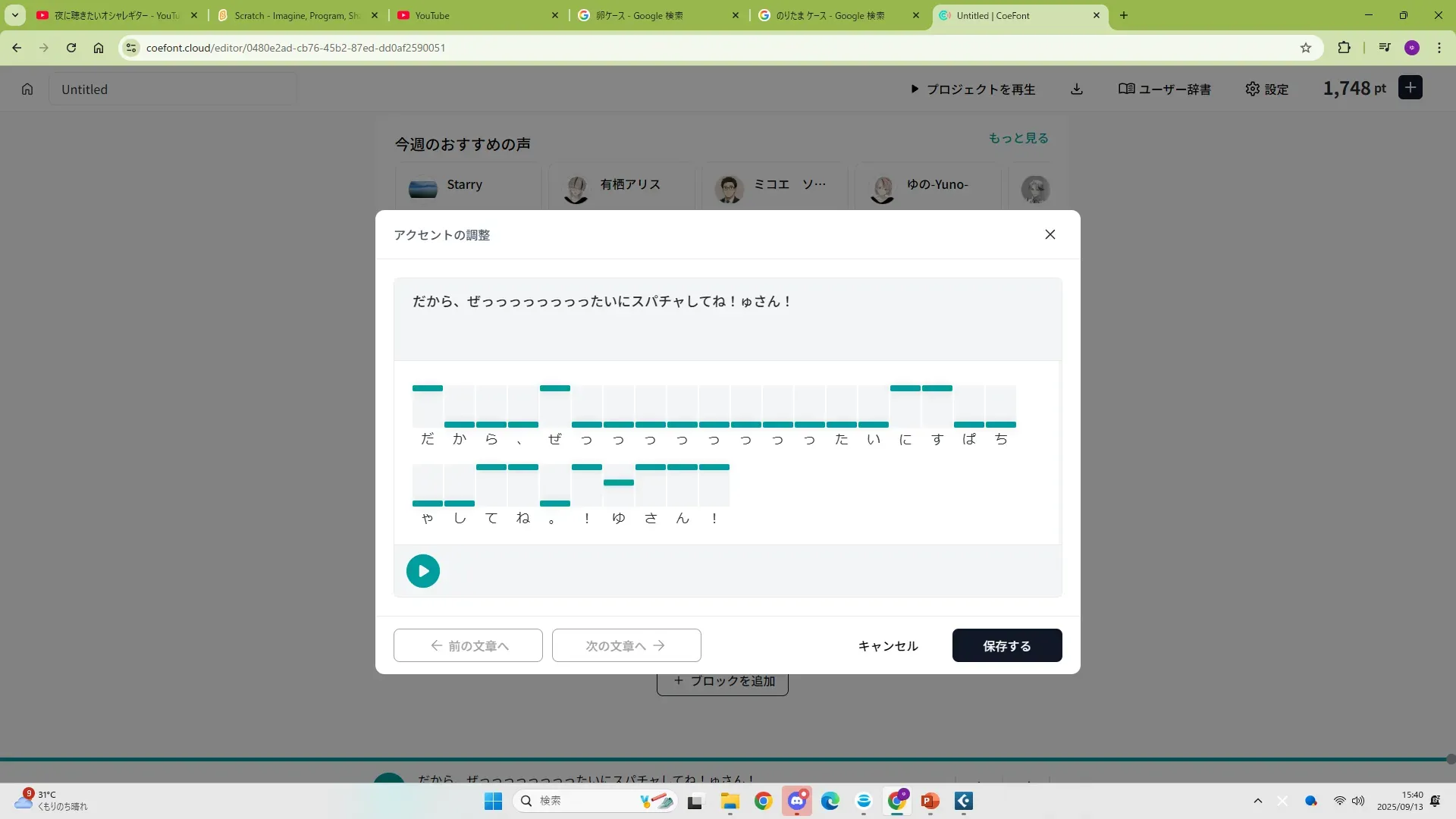
Task: Cancel the accent adjustment
Action: 887,645
